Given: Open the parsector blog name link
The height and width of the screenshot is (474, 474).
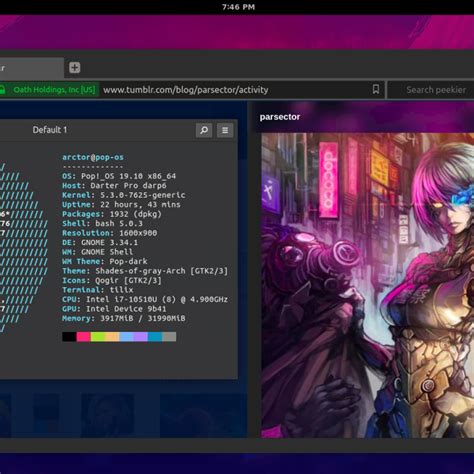Looking at the screenshot, I should (280, 117).
